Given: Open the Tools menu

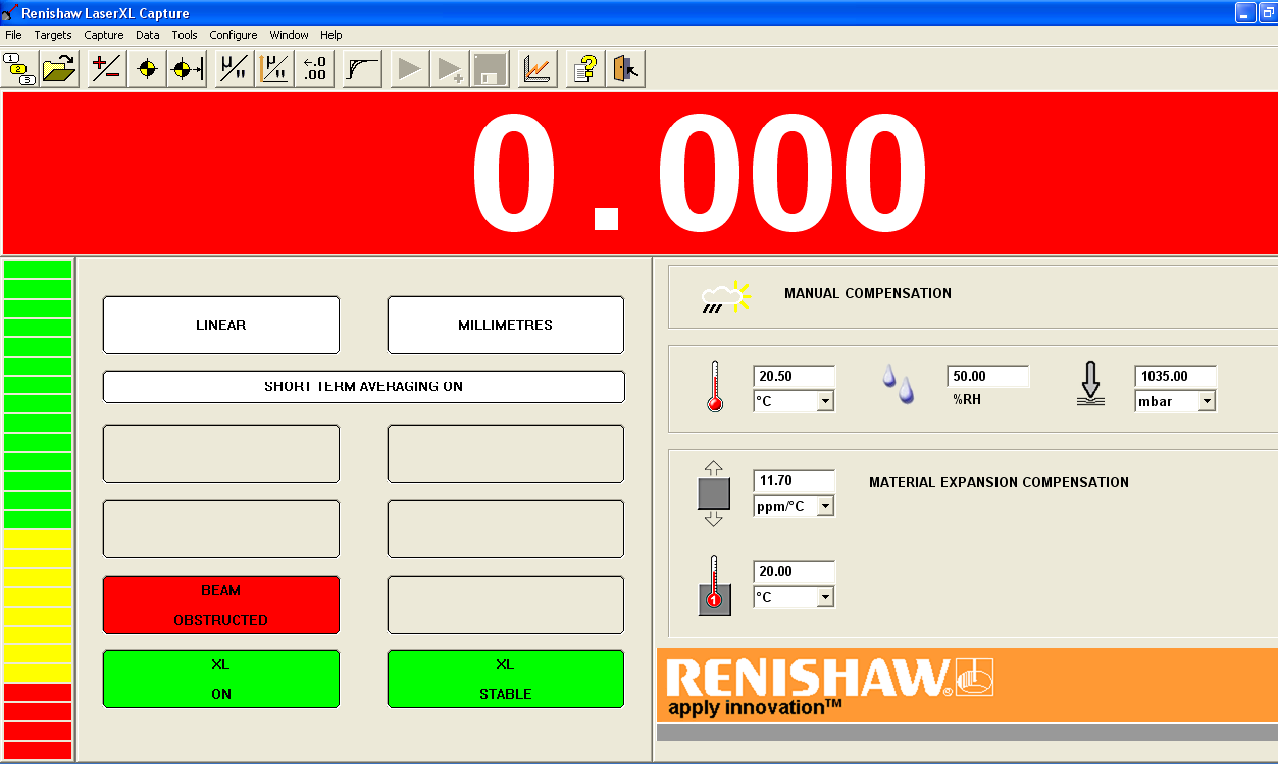Looking at the screenshot, I should pyautogui.click(x=185, y=35).
